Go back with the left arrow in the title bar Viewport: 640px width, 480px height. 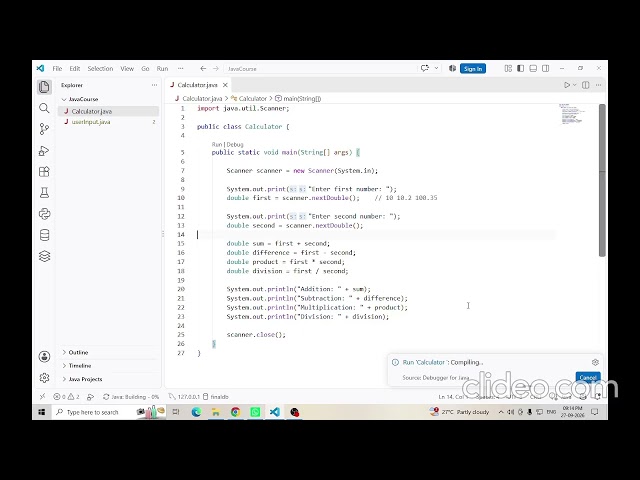click(203, 69)
